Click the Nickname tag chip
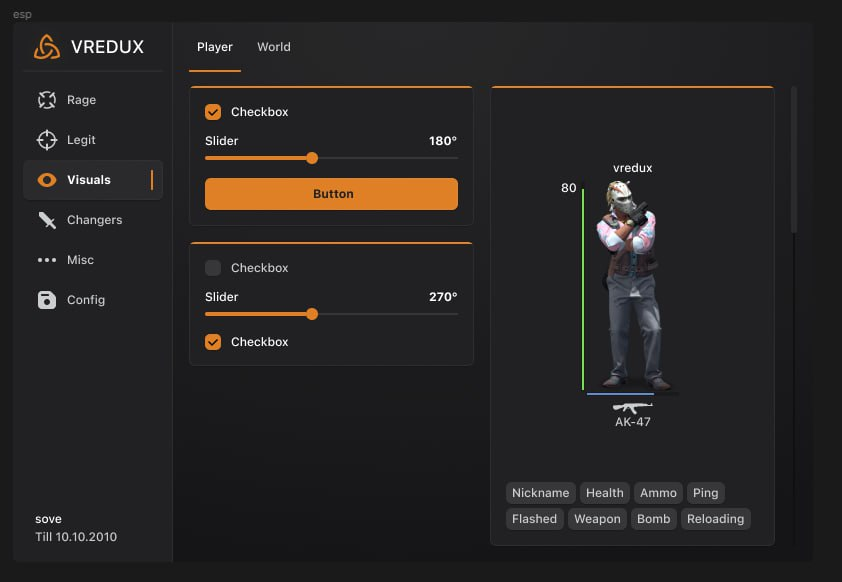 [540, 493]
